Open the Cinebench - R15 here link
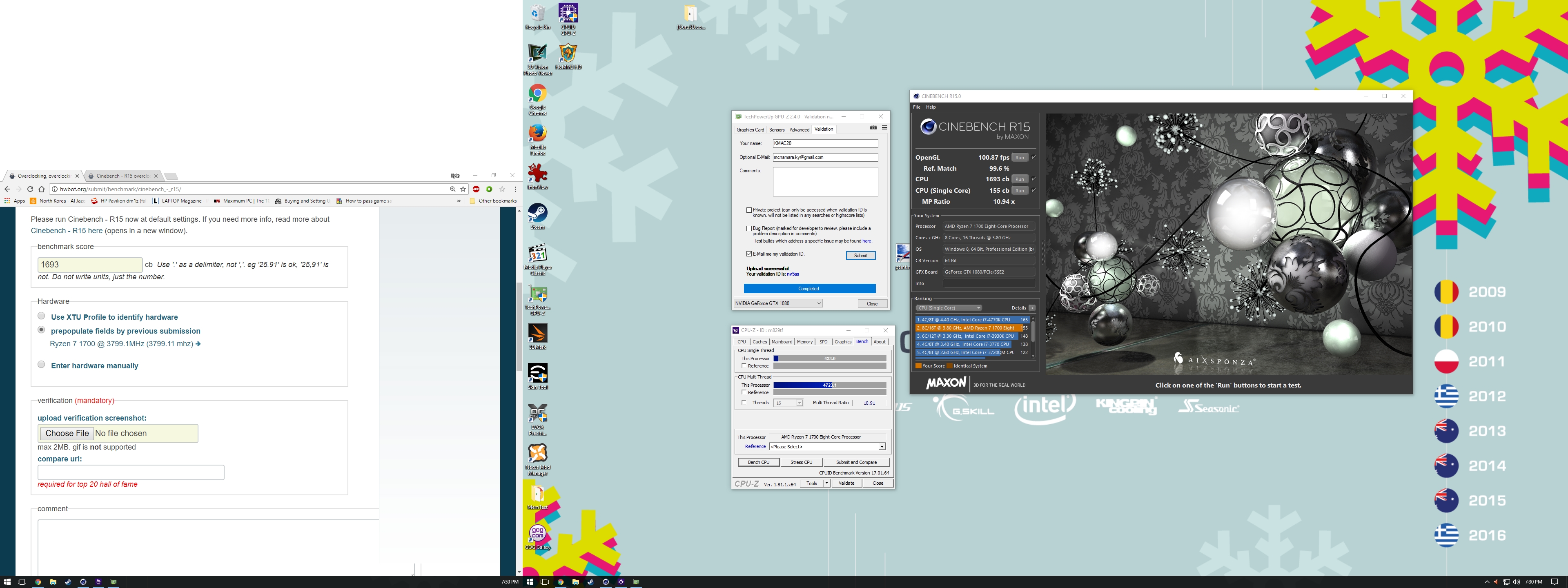Screen dimensions: 1568x588 pos(67,231)
